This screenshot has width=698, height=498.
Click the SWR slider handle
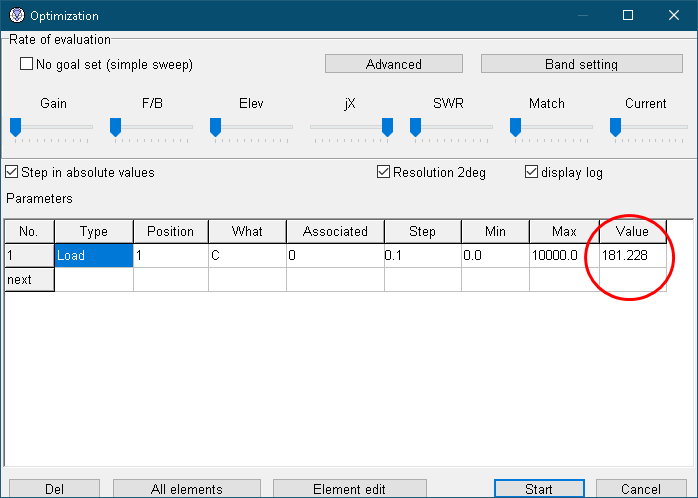(x=416, y=126)
